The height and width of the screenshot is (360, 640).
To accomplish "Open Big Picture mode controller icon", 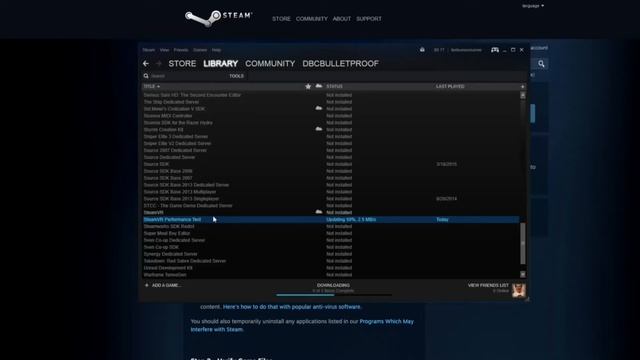I will coord(495,50).
